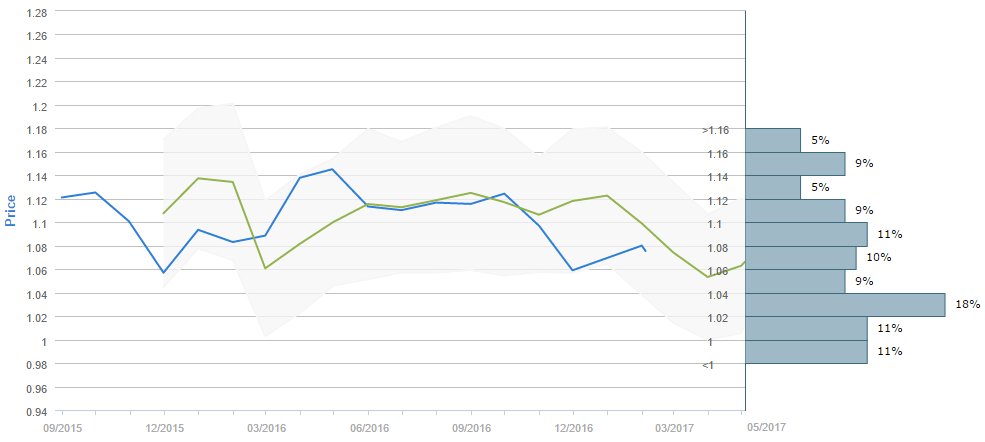Click the 0.94 y-axis label
This screenshot has width=985, height=442.
pos(34,411)
